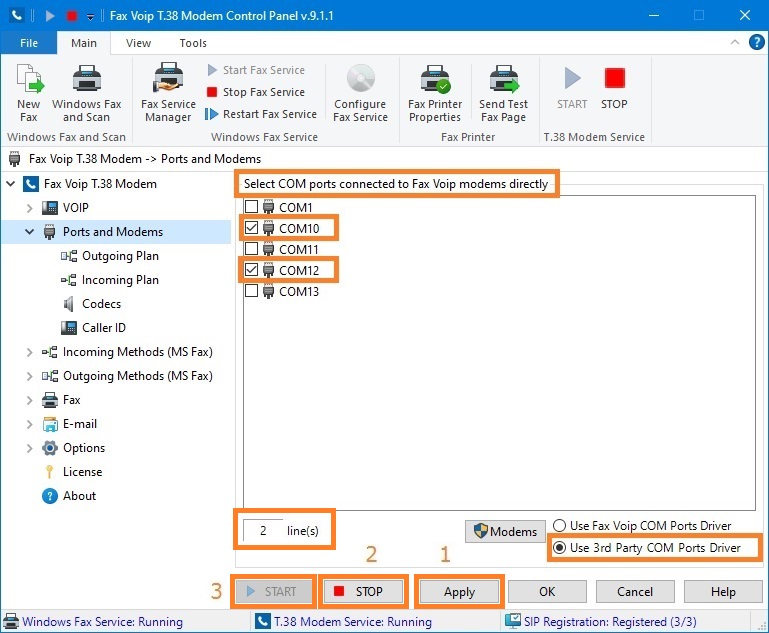The width and height of the screenshot is (769, 633).
Task: Check the COM13 checkbox
Action: pyautogui.click(x=251, y=291)
